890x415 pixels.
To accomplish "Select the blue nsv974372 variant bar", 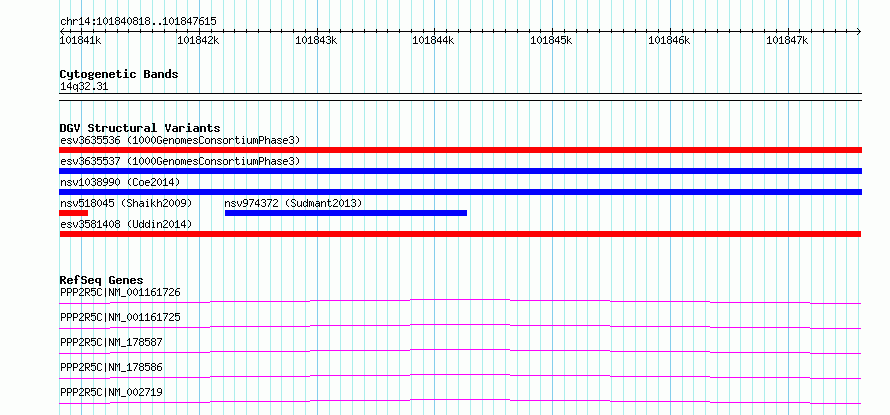I will click(346, 213).
